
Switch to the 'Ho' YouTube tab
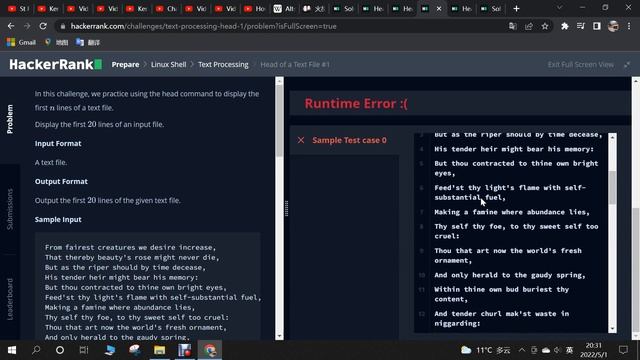pos(255,9)
